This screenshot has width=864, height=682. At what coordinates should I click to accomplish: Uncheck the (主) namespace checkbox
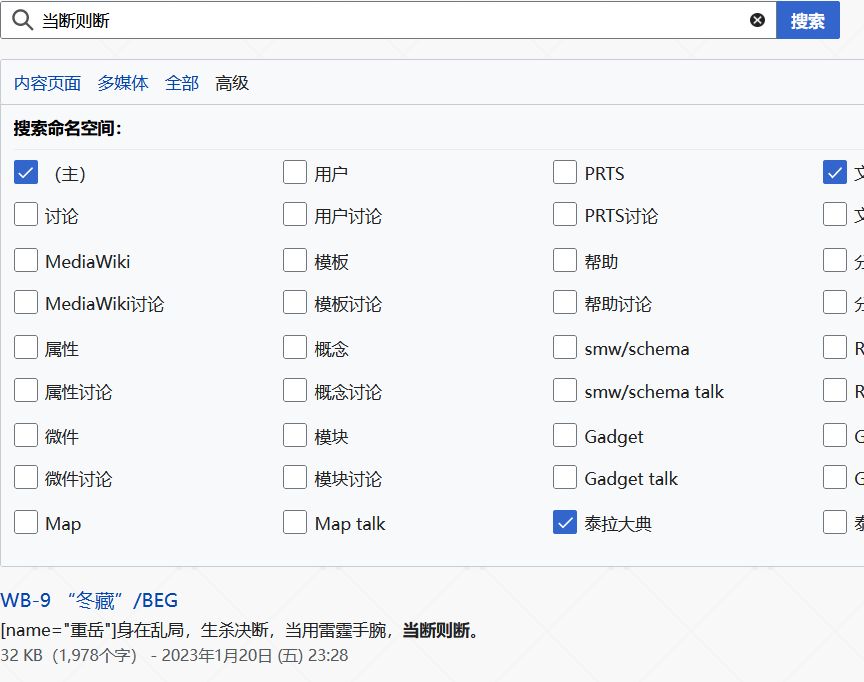tap(25, 172)
